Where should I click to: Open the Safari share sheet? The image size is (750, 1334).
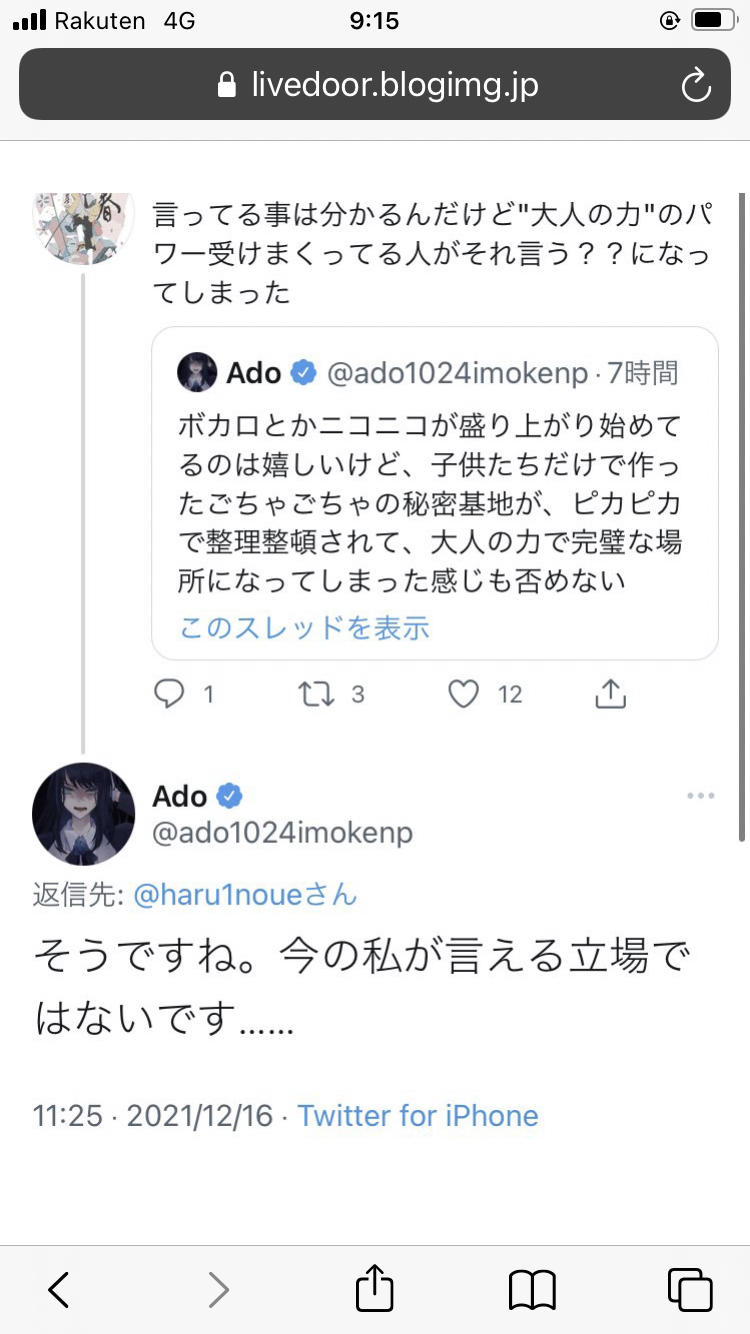pos(375,1288)
